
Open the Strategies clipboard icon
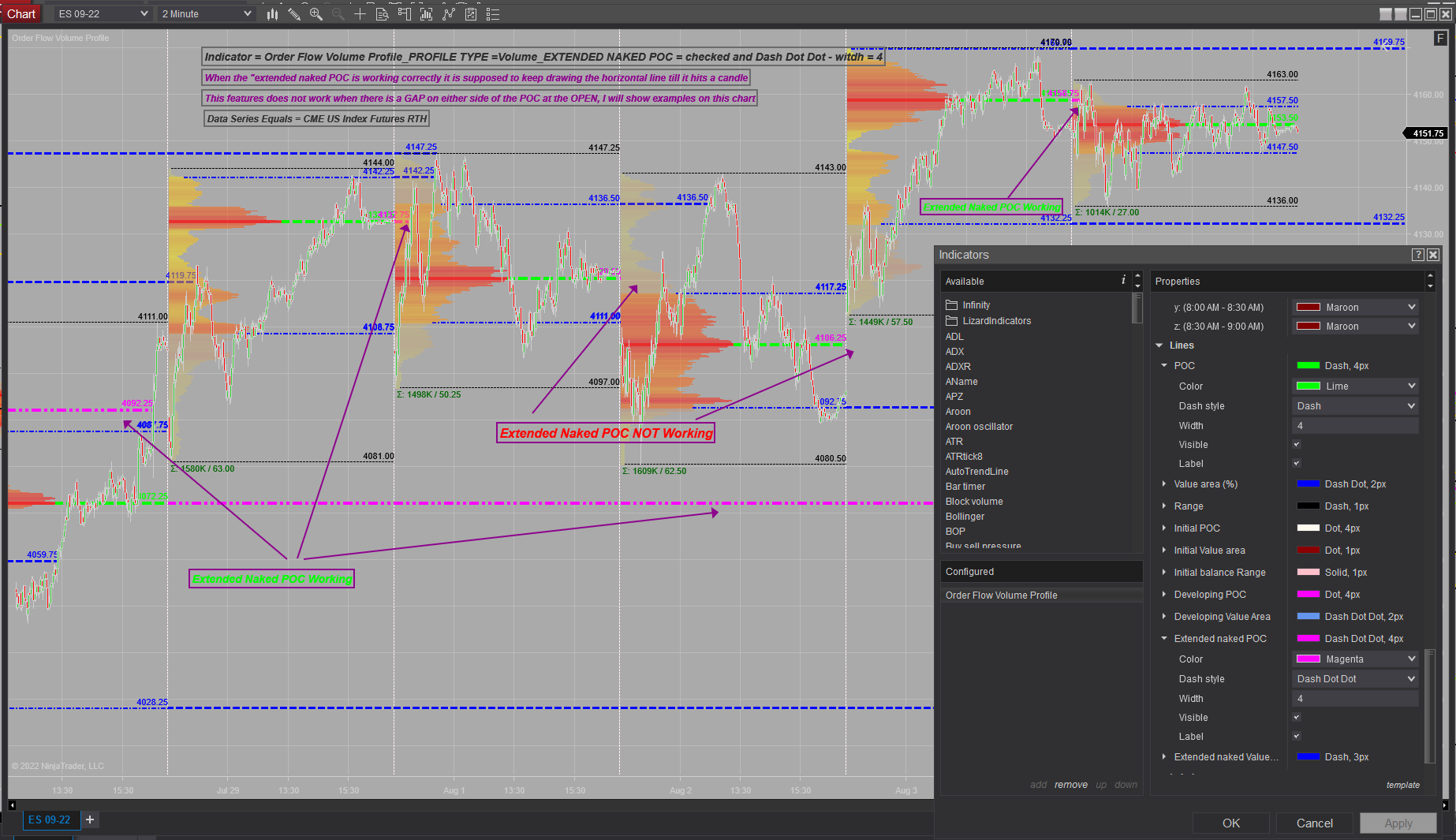(x=471, y=13)
